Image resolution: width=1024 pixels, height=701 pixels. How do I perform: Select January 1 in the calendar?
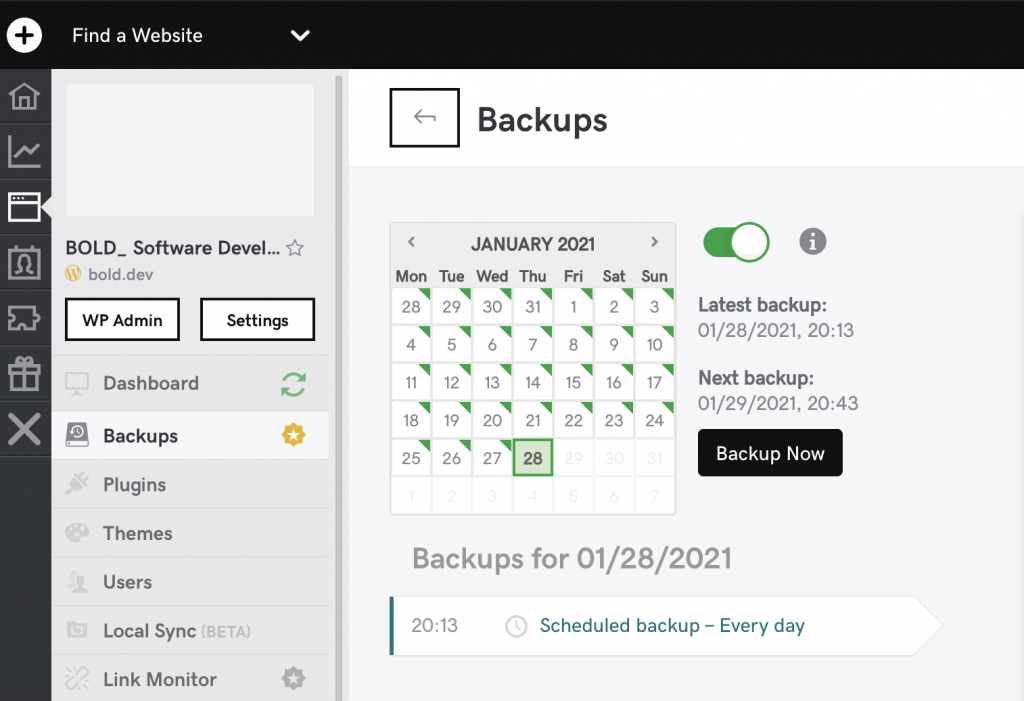click(x=573, y=306)
